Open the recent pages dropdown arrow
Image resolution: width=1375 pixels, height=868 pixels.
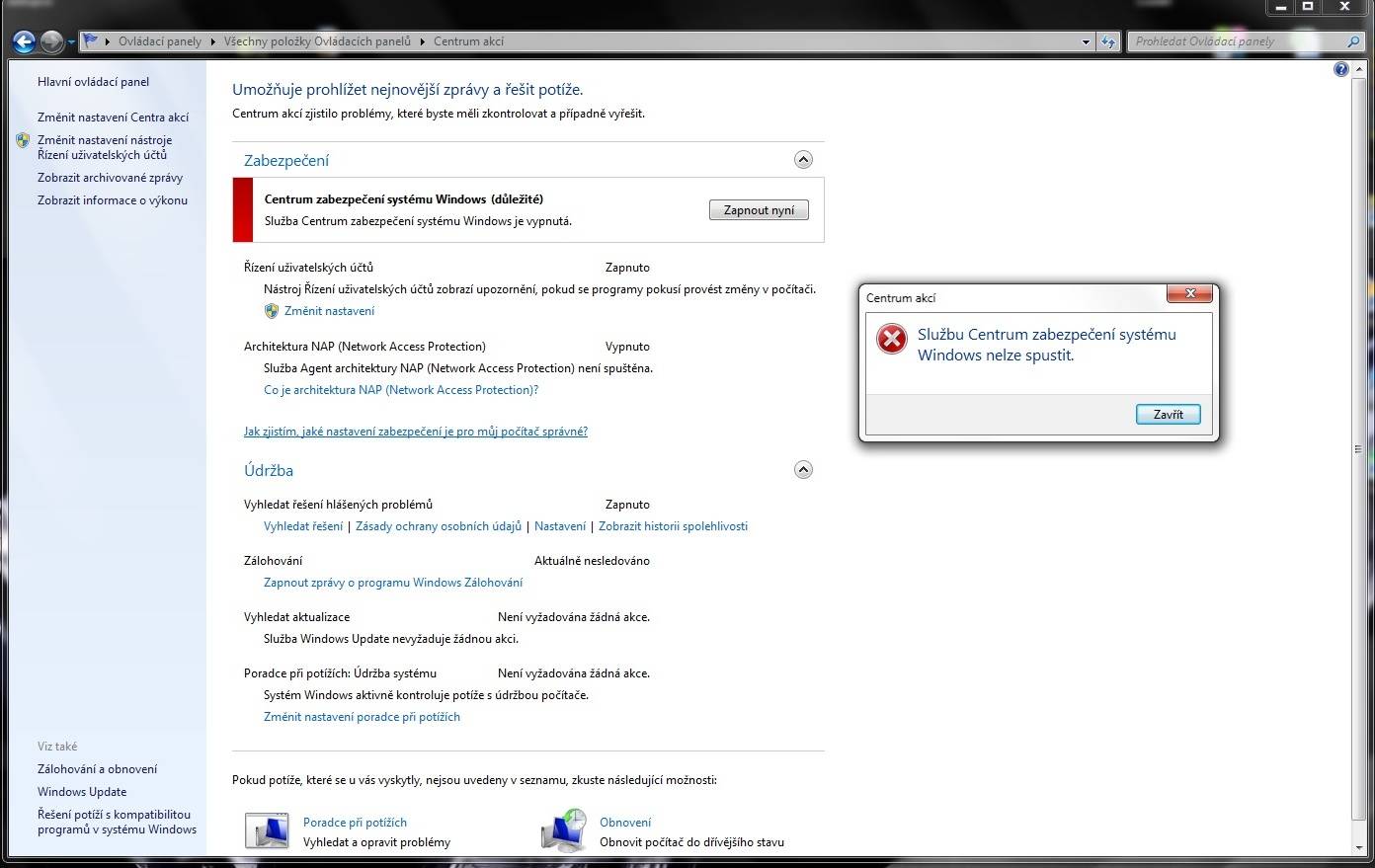(x=71, y=42)
